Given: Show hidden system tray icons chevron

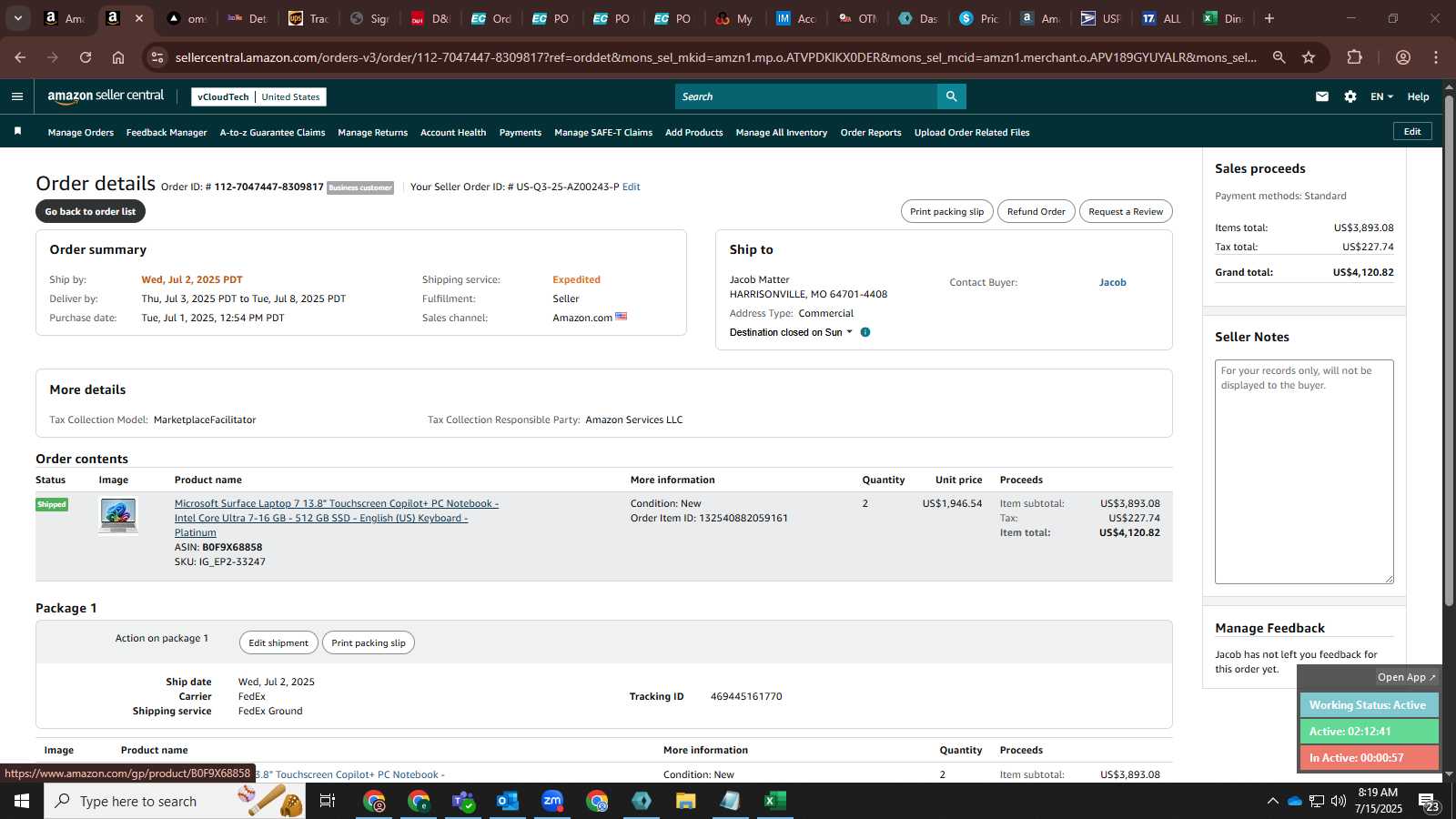Looking at the screenshot, I should tap(1272, 801).
